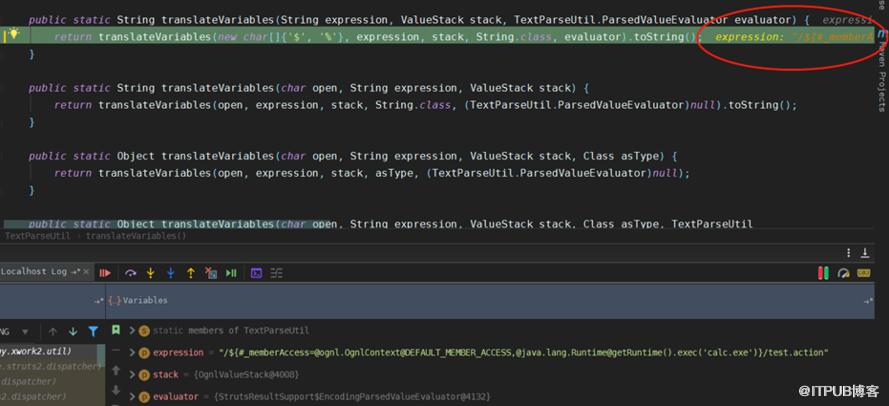
Task: Click the blue filter frames icon
Action: (93, 331)
